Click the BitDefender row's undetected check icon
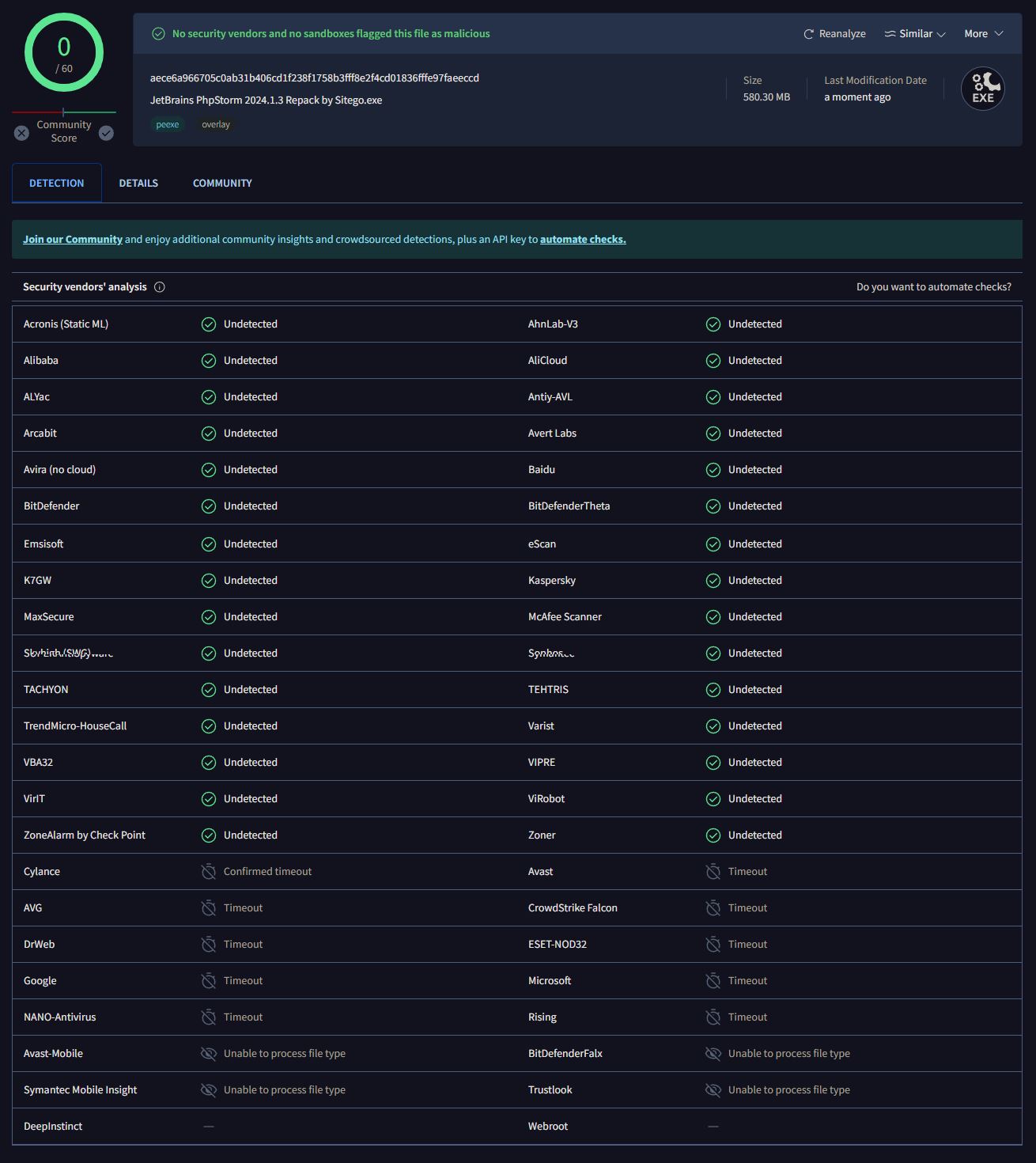The image size is (1036, 1163). [209, 506]
